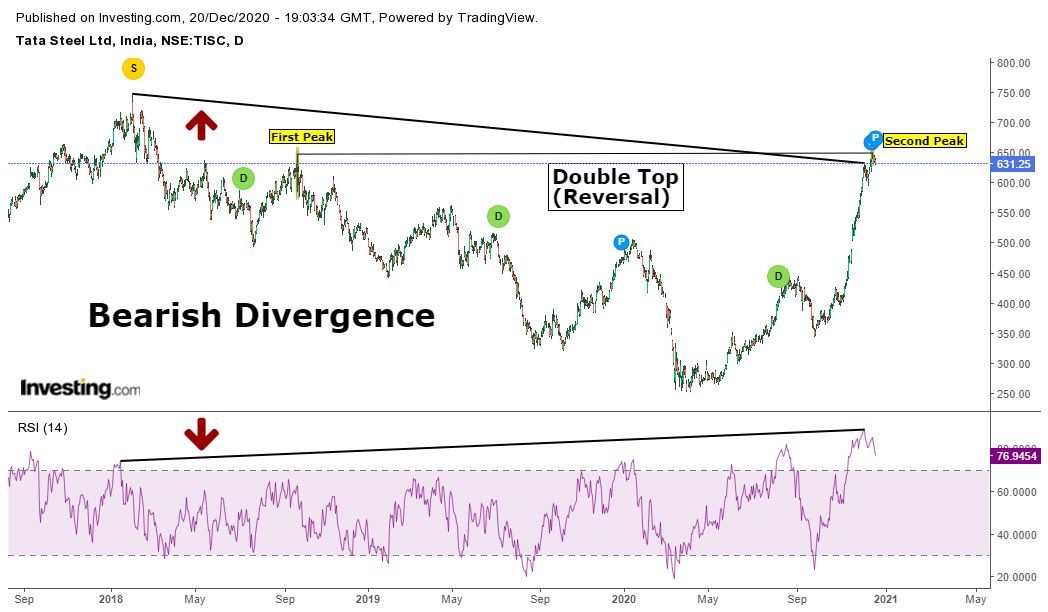Click the 550.00 price axis label
The image size is (1048, 612).
coord(1013,214)
